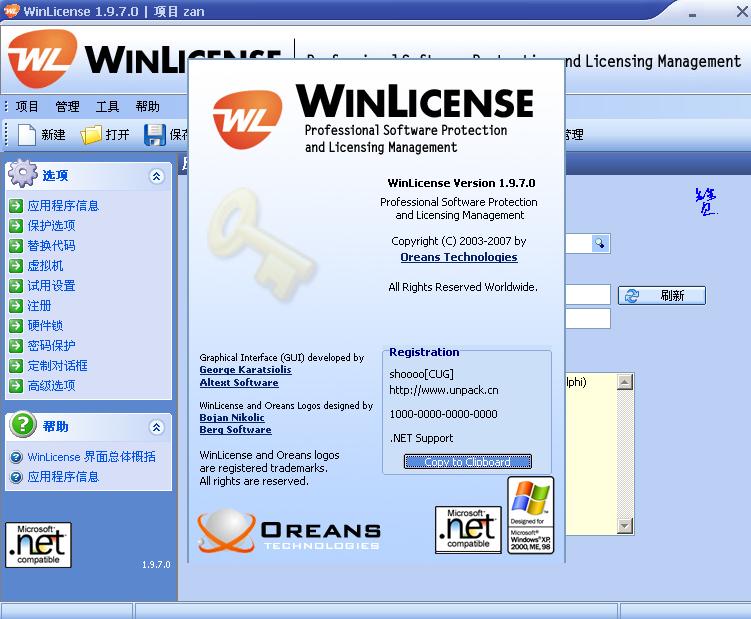Click the green arrow beside 高级选项
Screen dimensions: 751x619
(16, 386)
